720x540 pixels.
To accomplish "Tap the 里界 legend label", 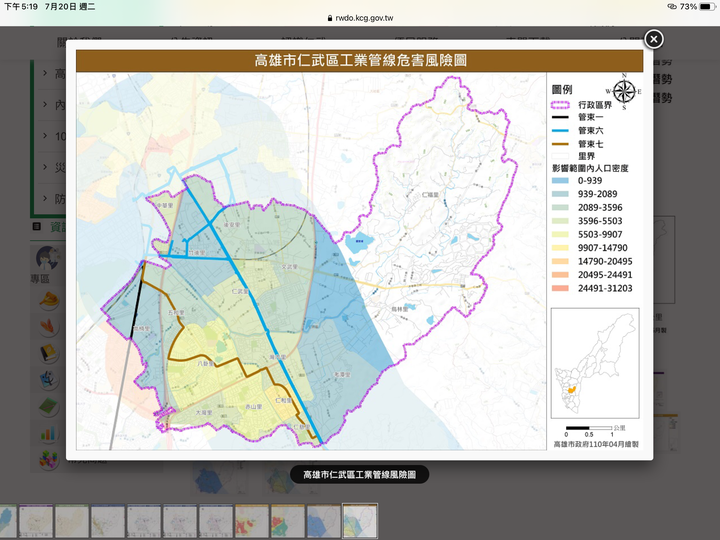I will [x=586, y=156].
